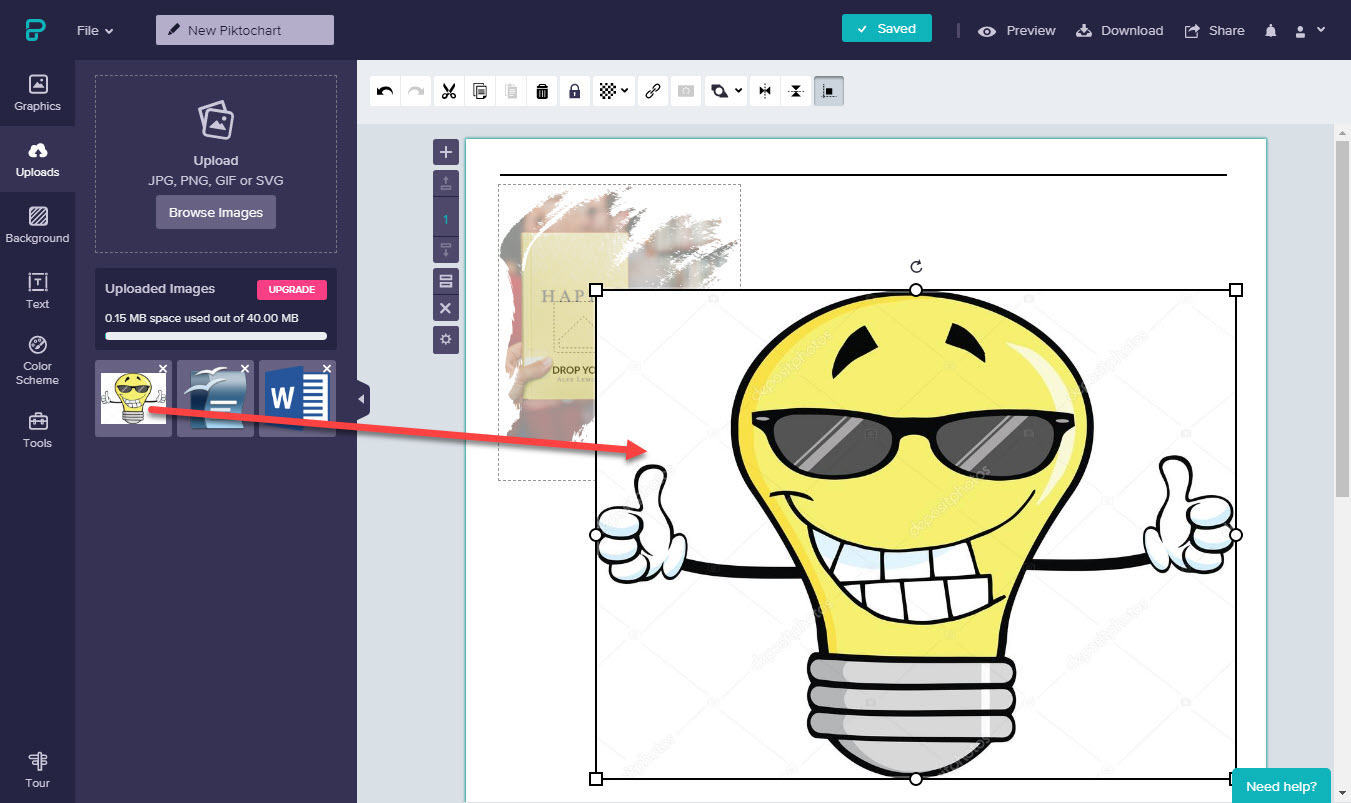1351x803 pixels.
Task: Remove the OpenOffice uploaded image
Action: point(246,368)
